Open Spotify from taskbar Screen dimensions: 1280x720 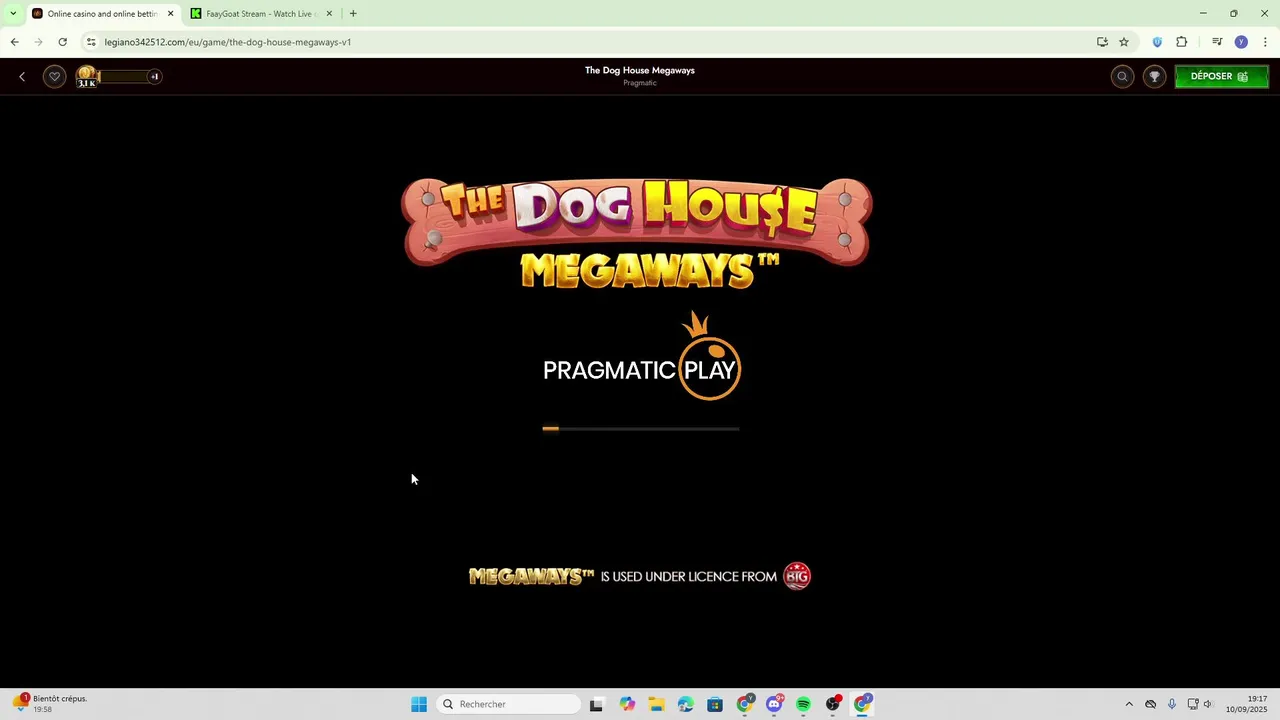(x=804, y=704)
